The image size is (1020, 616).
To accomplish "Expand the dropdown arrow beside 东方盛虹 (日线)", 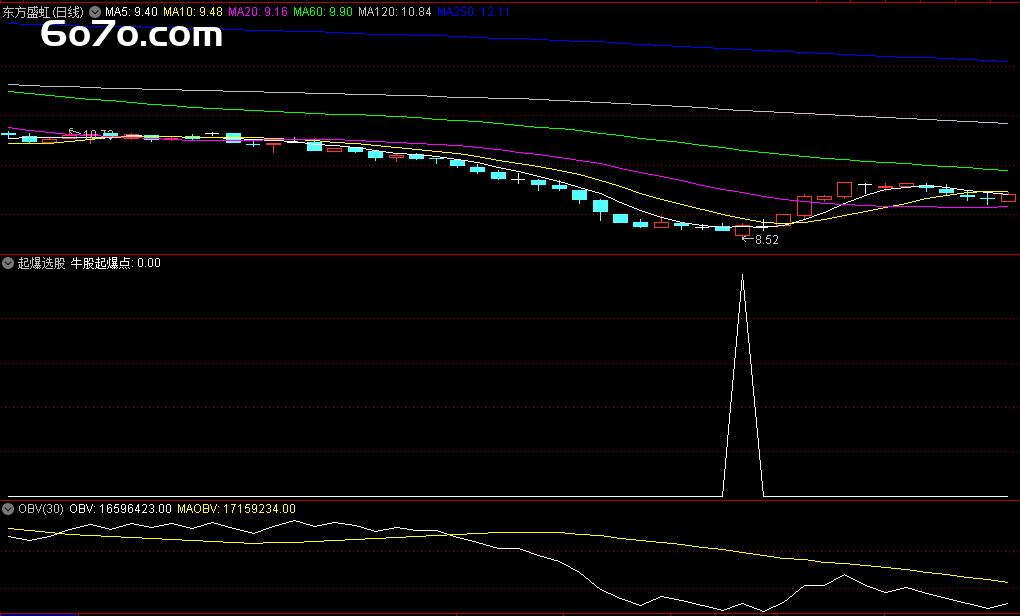I will pyautogui.click(x=95, y=11).
